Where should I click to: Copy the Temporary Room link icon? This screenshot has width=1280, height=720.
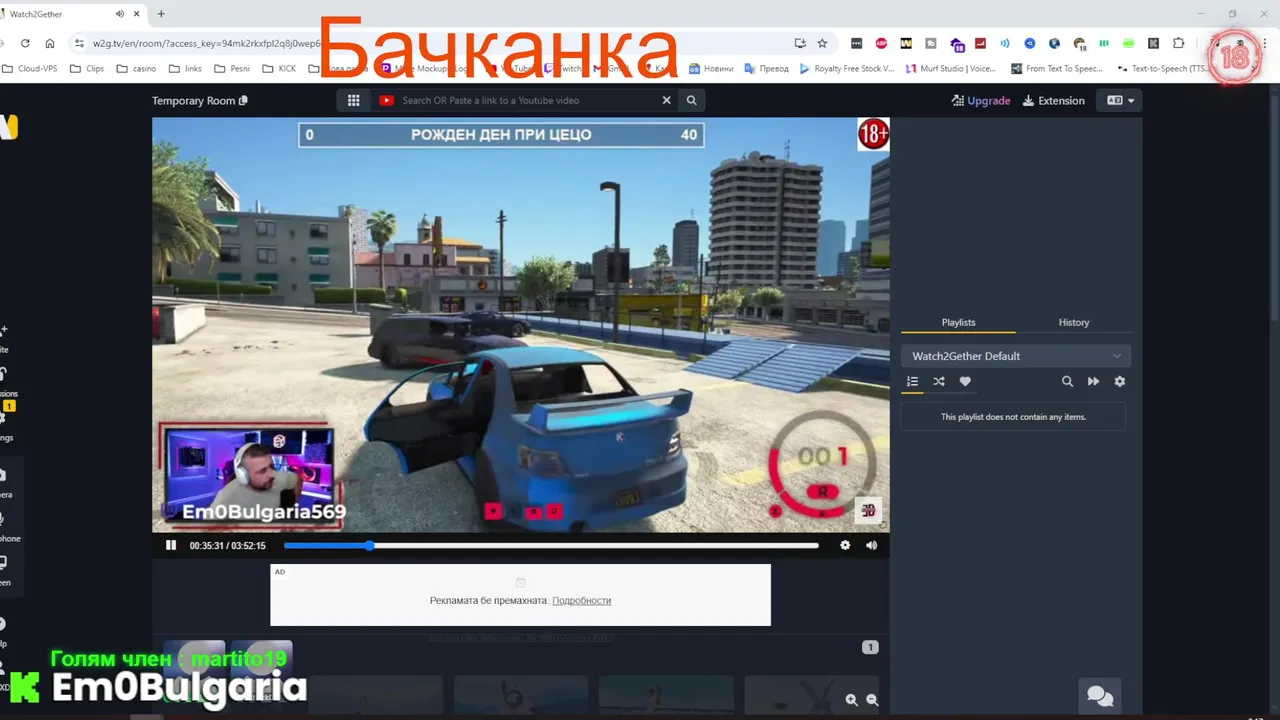[x=243, y=100]
